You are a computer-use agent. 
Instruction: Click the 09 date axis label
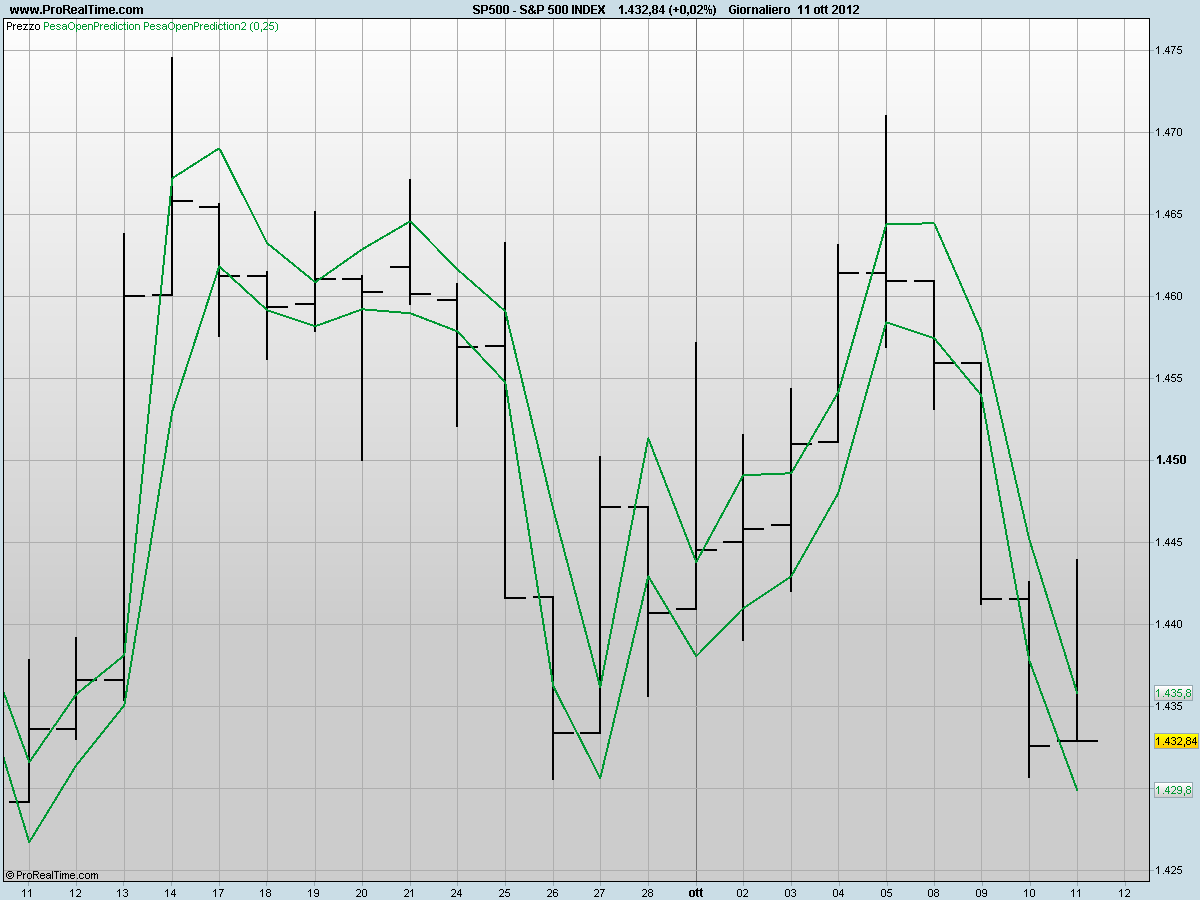(981, 891)
